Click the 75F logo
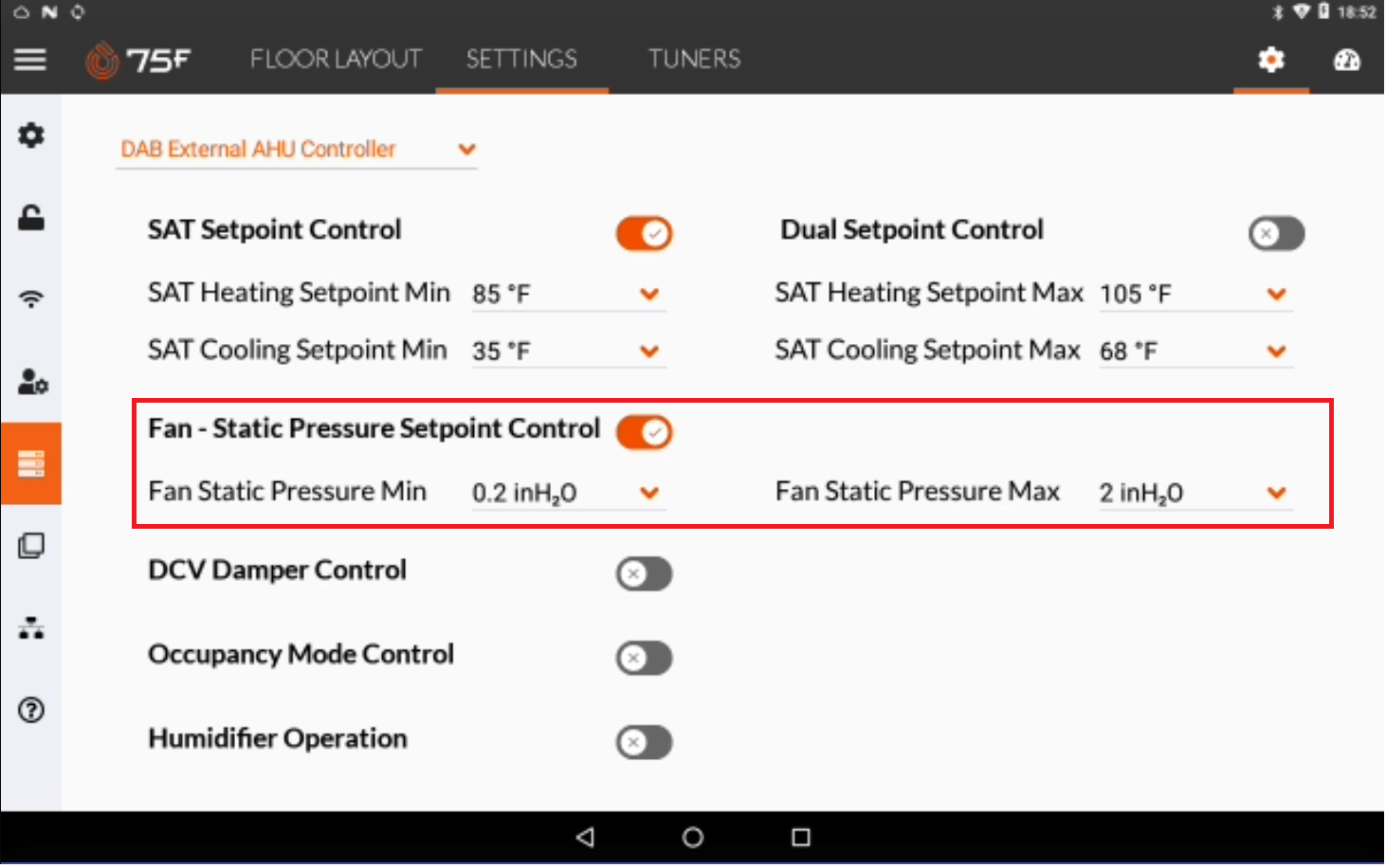 [138, 60]
